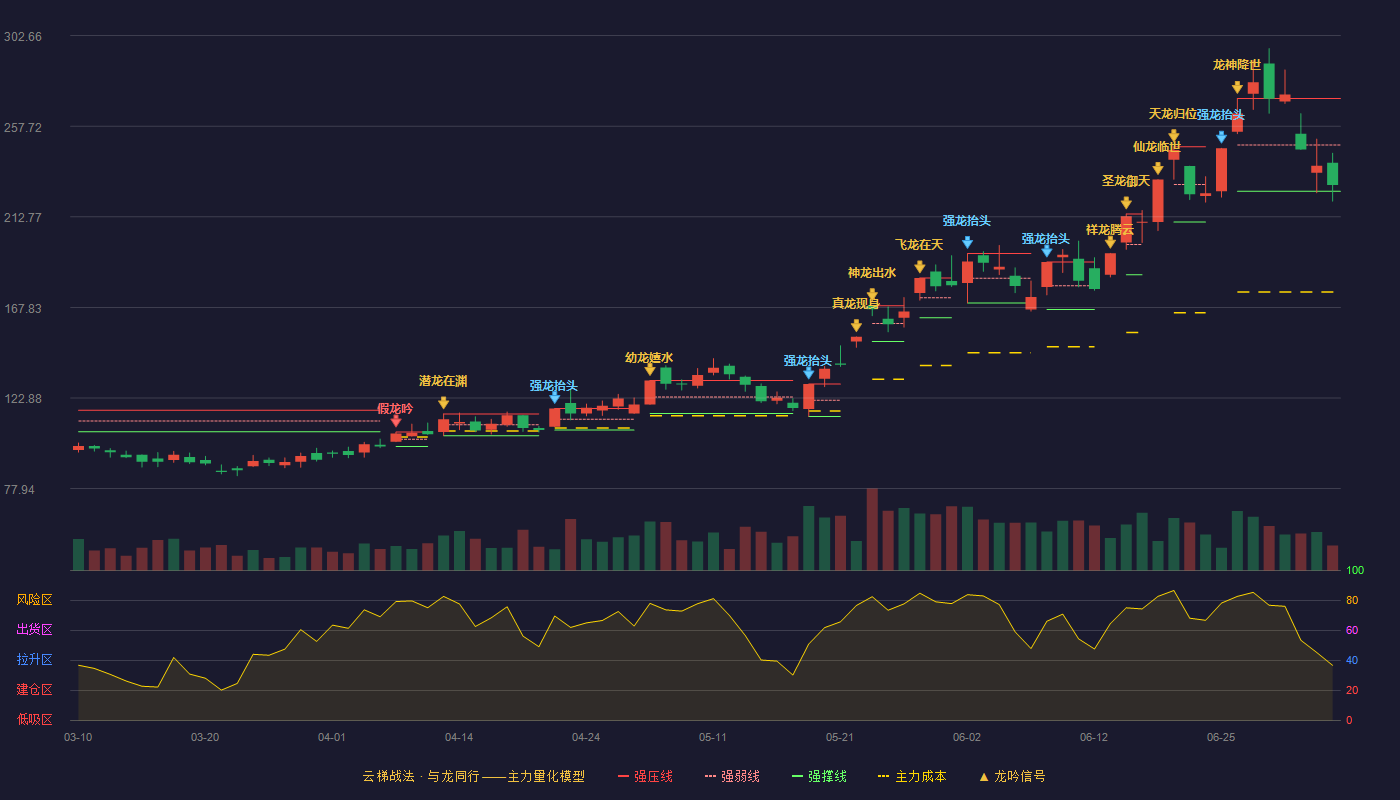
Task: Click the 05-21 date label
Action: tap(840, 737)
